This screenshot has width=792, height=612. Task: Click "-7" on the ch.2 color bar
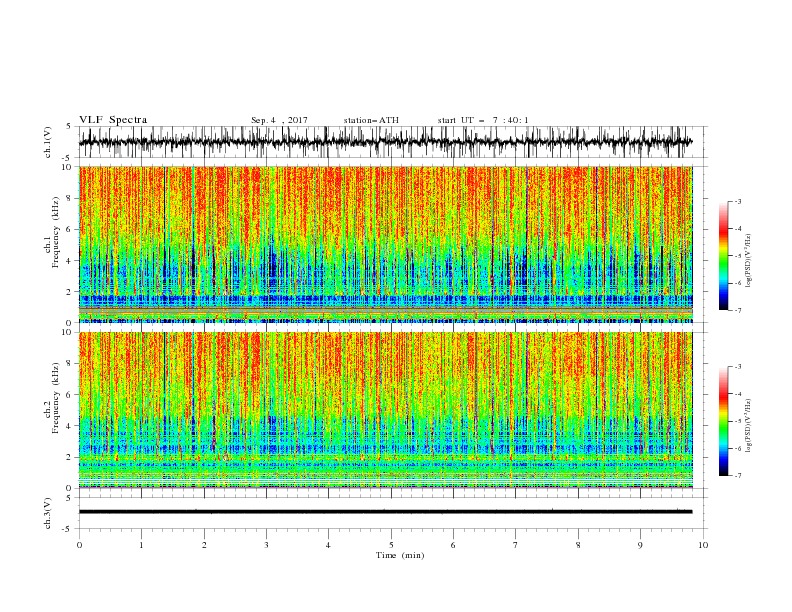coord(738,476)
